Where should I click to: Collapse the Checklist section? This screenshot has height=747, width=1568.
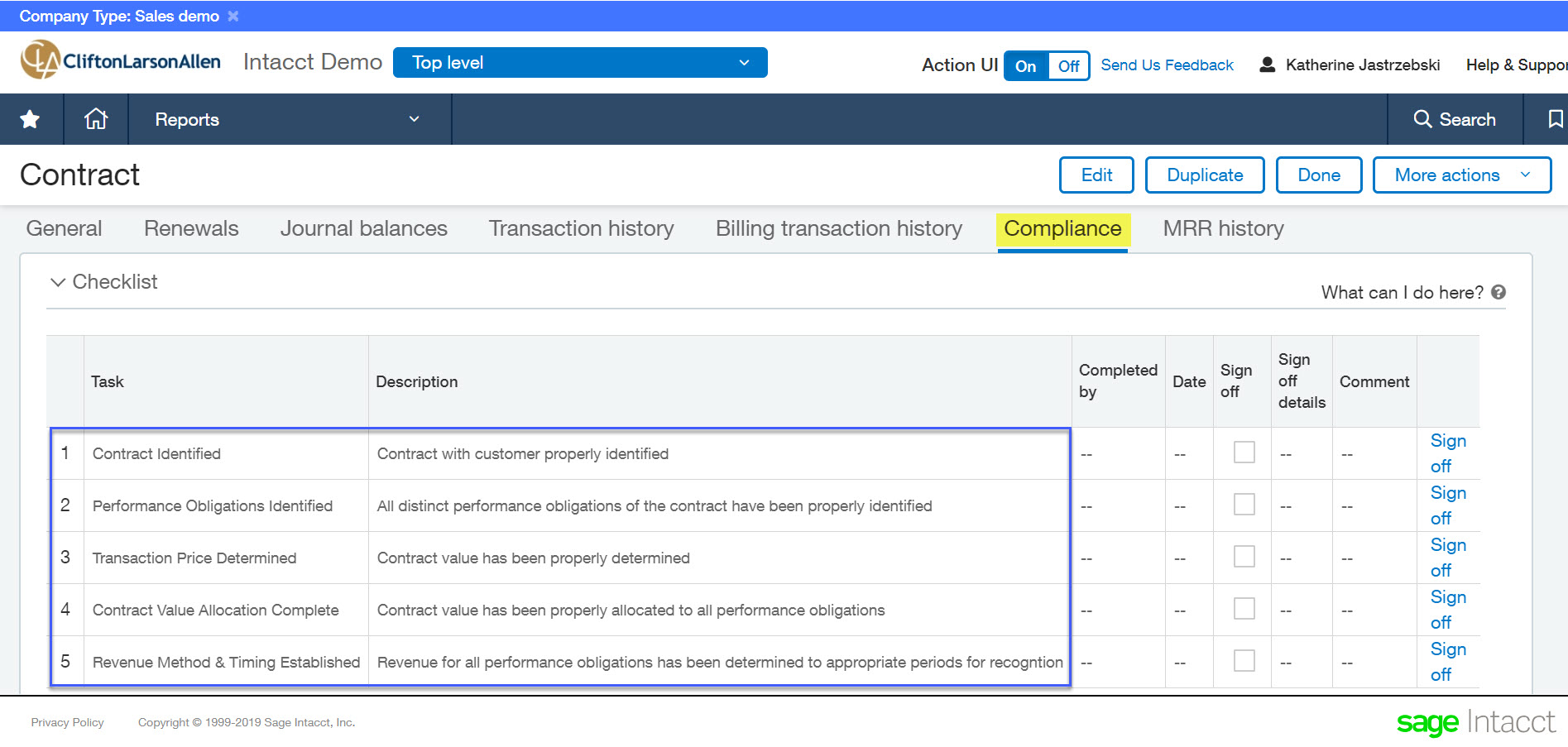pos(58,282)
